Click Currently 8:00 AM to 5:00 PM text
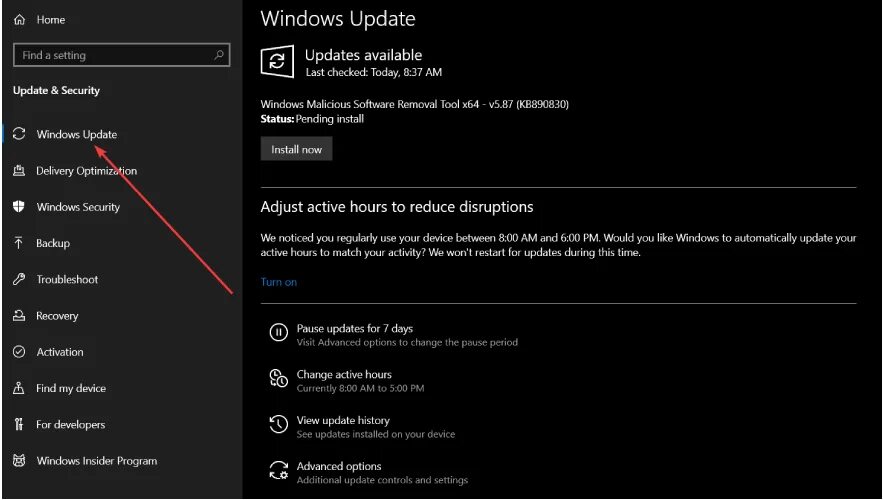Screen dimensions: 883x500 coord(360,388)
